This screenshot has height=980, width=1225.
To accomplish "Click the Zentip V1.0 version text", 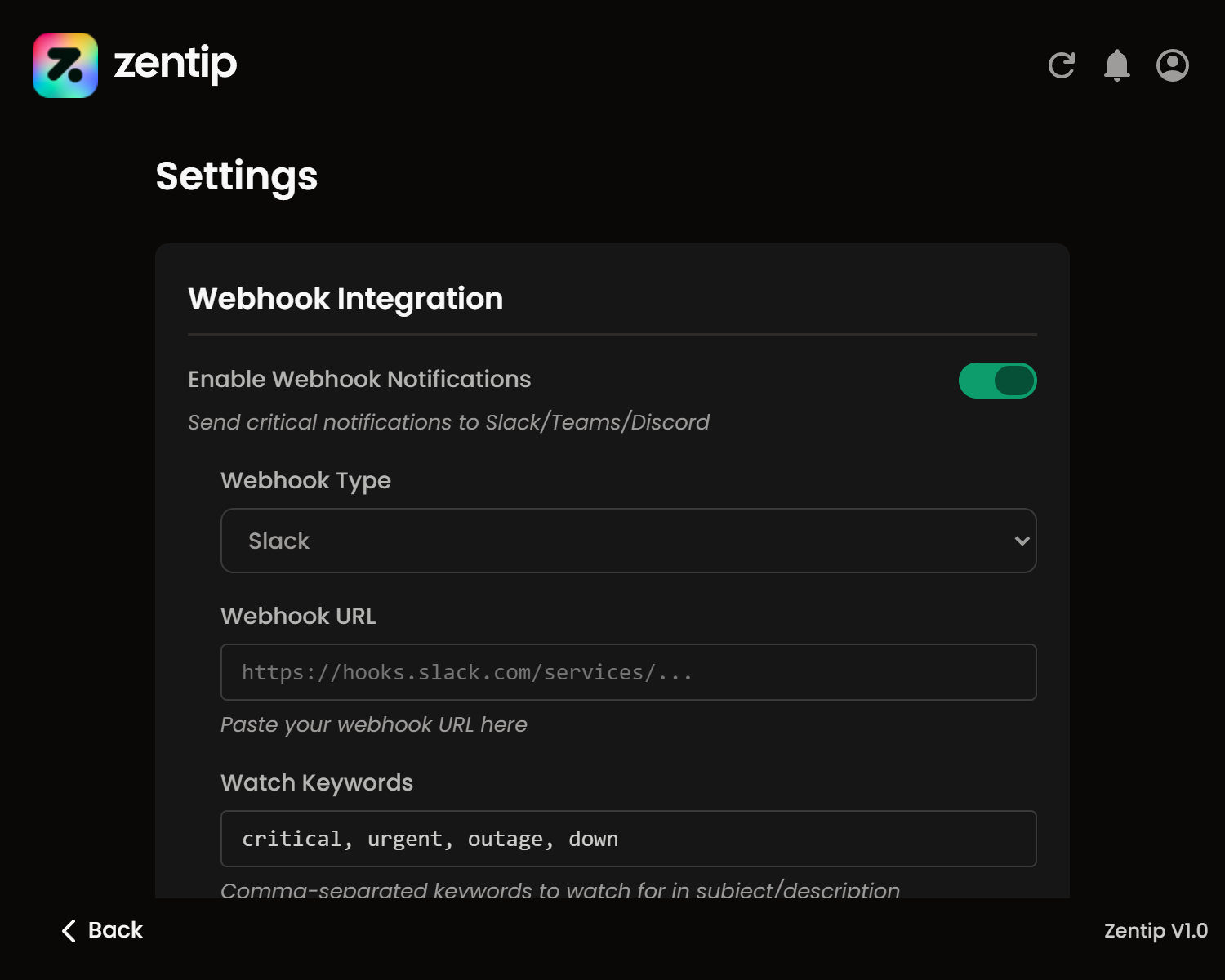I will [1156, 930].
